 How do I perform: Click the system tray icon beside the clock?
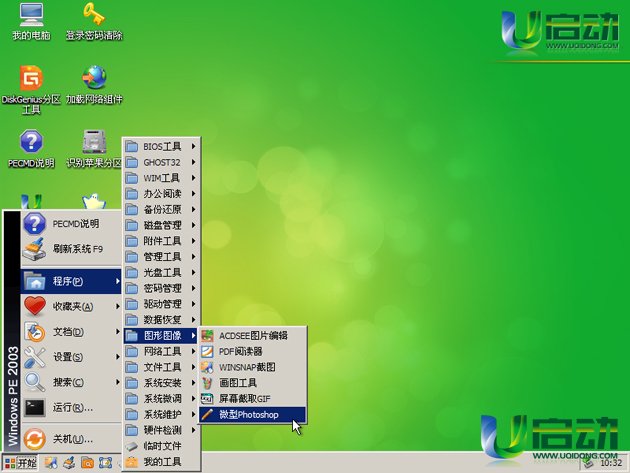589,463
